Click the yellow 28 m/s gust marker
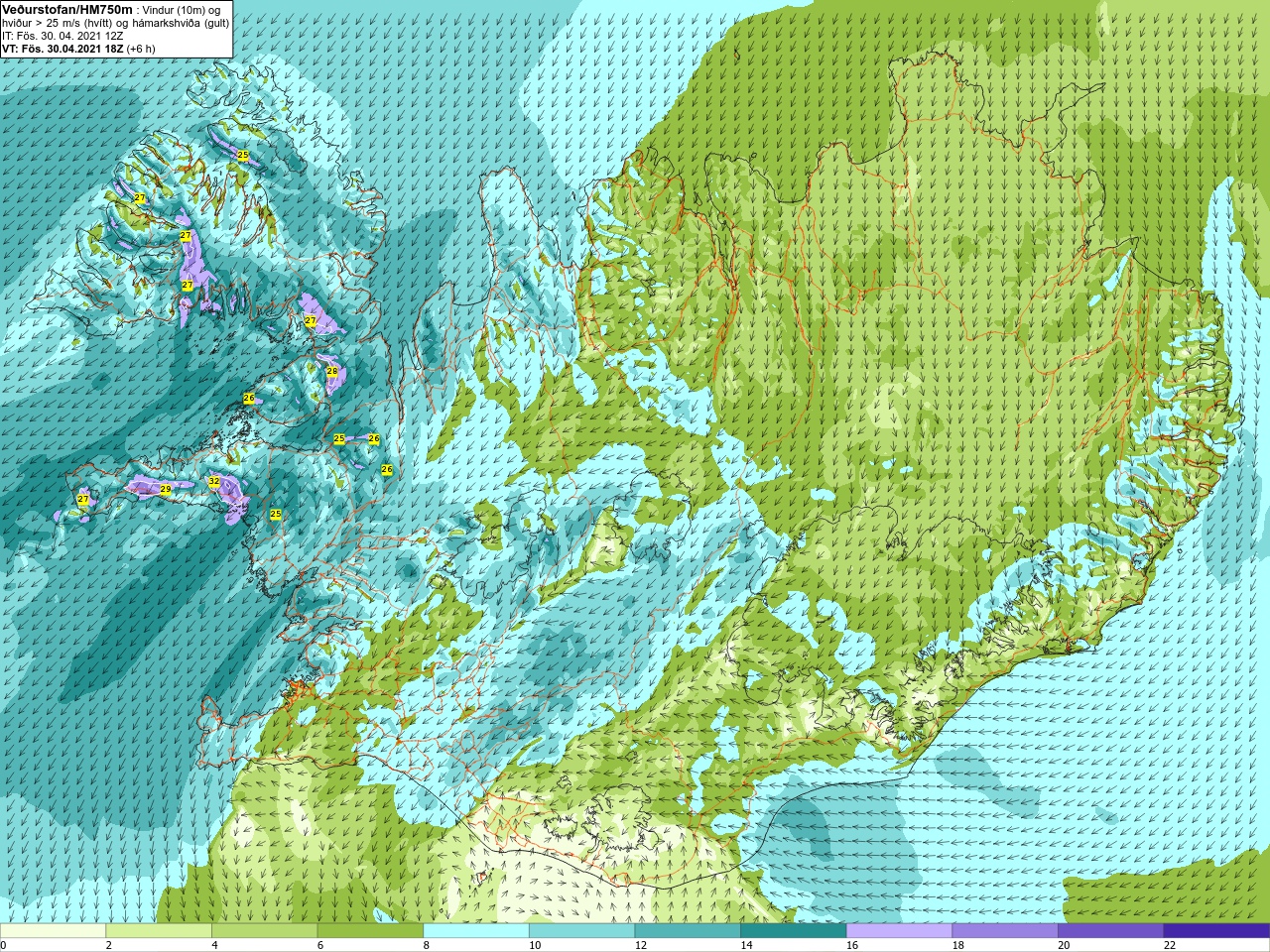Image resolution: width=1270 pixels, height=952 pixels. coord(332,372)
